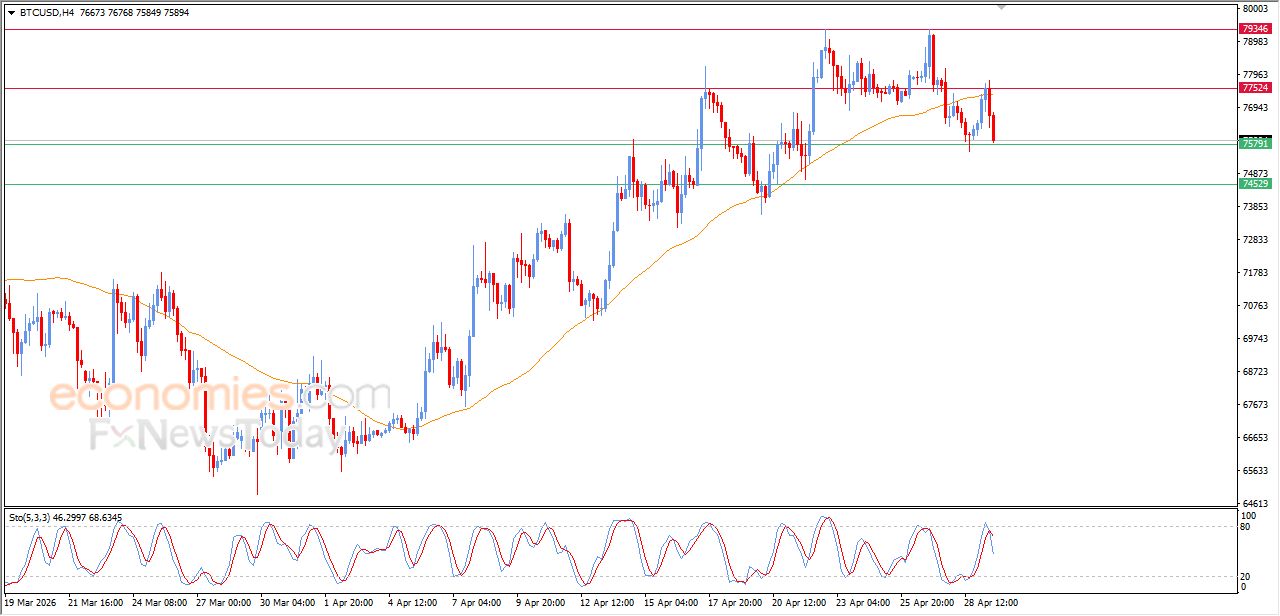Select the 77524 red price label
The width and height of the screenshot is (1280, 616).
point(1255,88)
